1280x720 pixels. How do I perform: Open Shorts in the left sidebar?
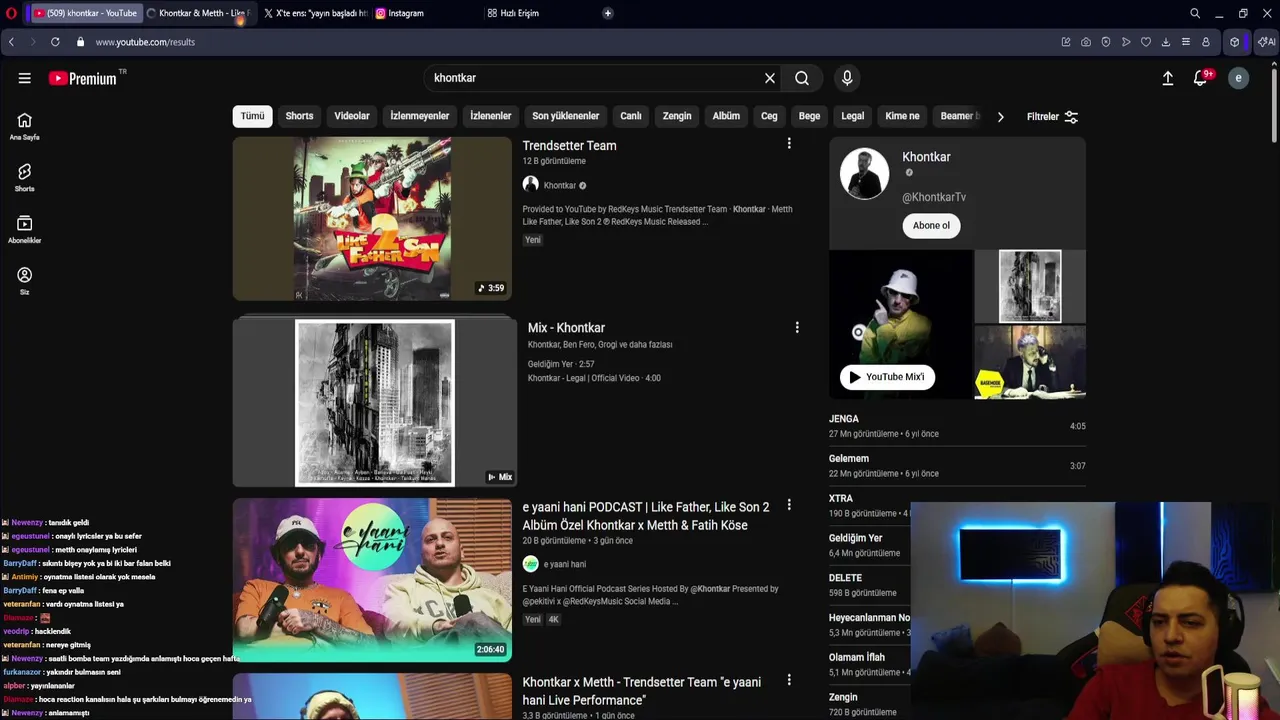pyautogui.click(x=24, y=178)
